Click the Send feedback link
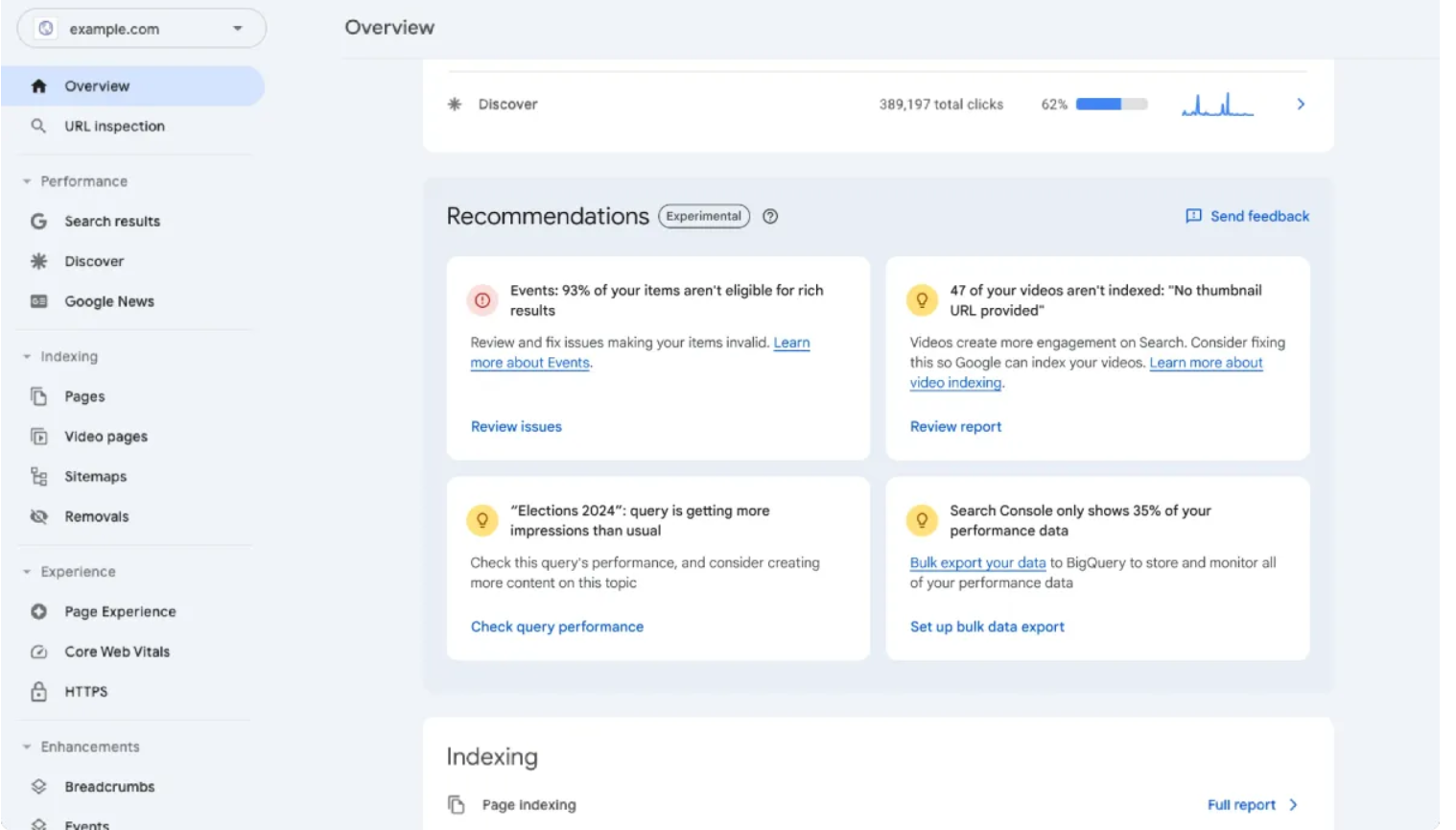1456x830 pixels. pos(1247,217)
